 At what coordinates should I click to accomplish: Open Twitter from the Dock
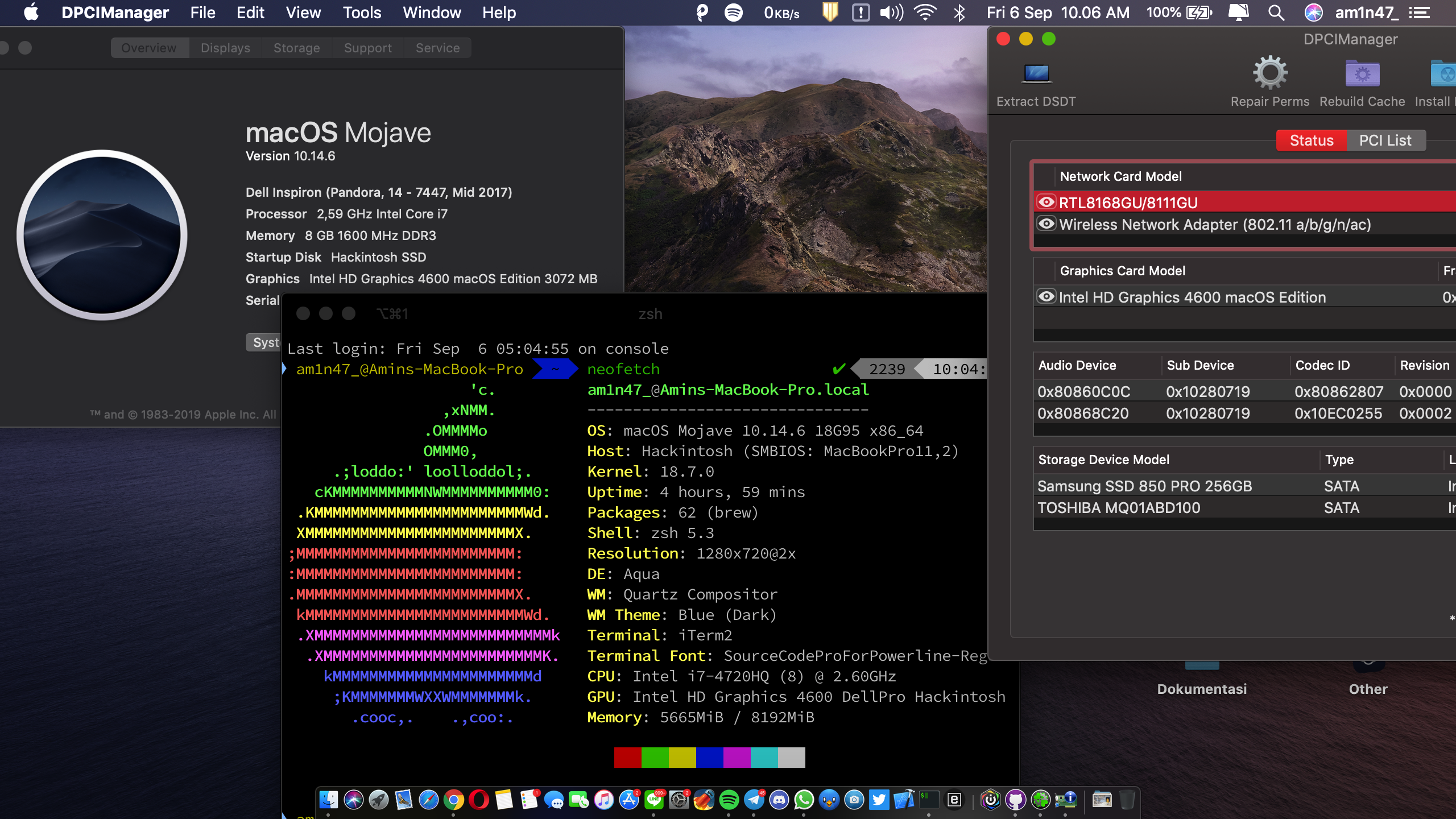click(879, 800)
